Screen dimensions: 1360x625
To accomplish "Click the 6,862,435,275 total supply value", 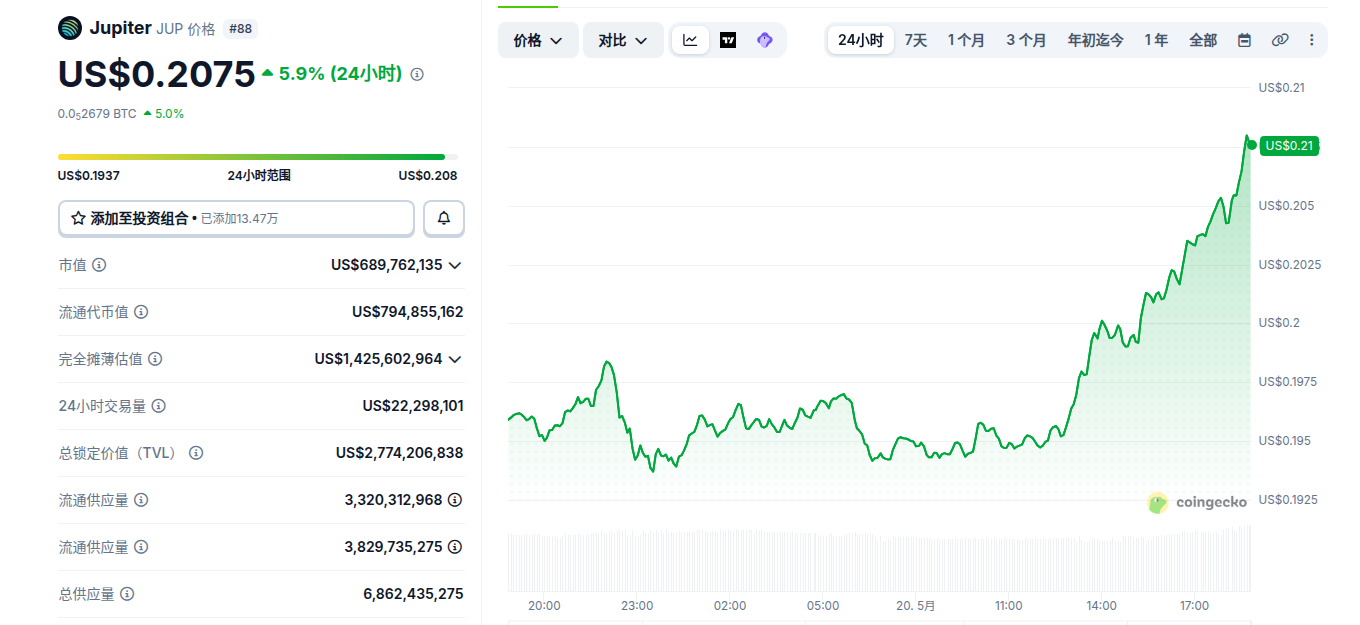I will (413, 594).
